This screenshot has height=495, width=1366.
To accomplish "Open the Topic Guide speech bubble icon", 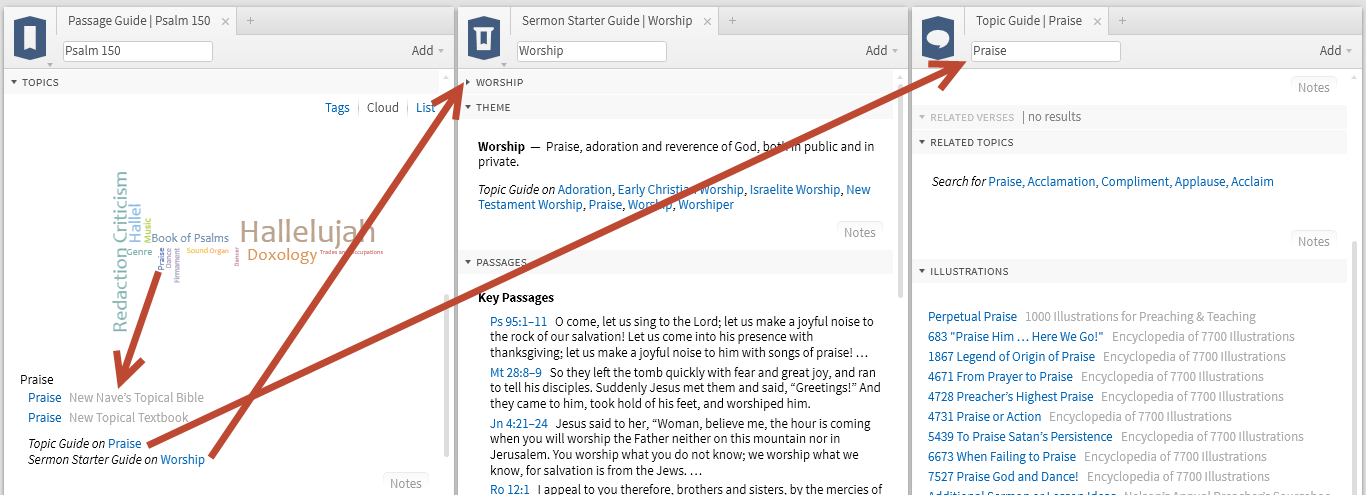I will (x=938, y=38).
